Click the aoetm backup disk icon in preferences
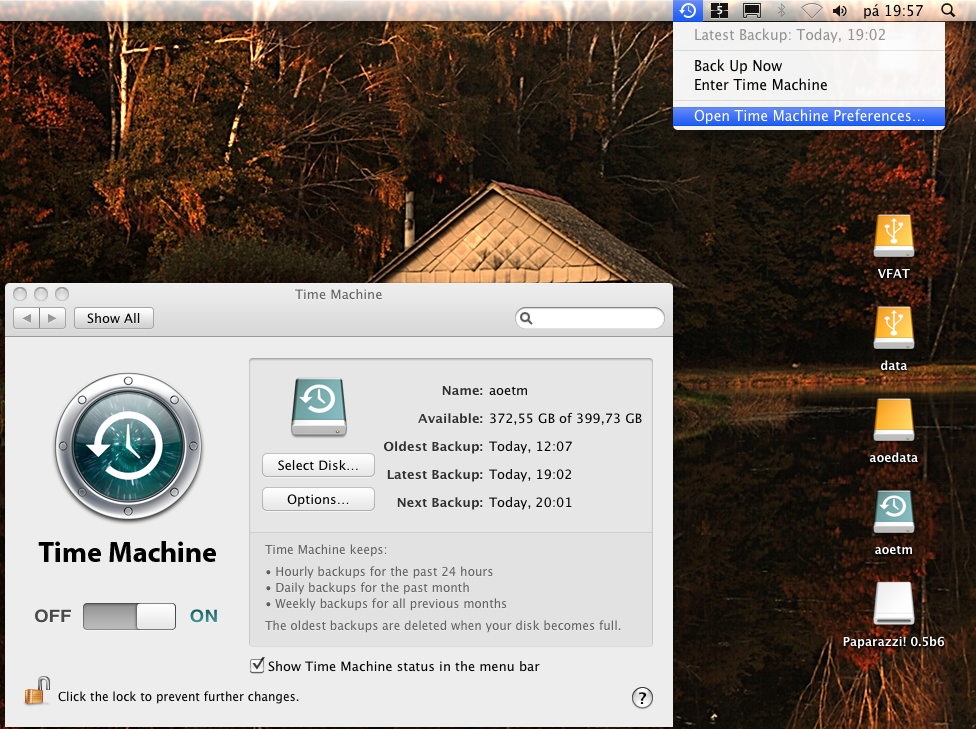Viewport: 976px width, 729px height. [x=318, y=407]
